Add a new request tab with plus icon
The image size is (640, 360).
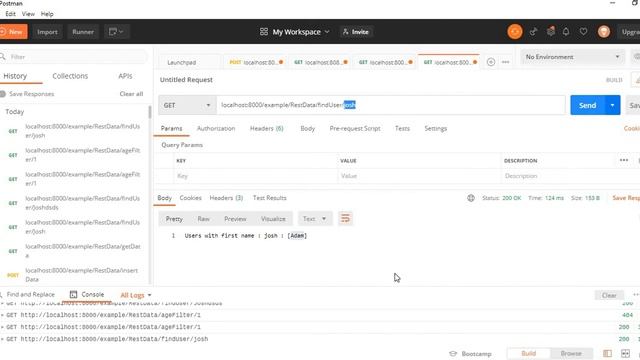[x=491, y=62]
